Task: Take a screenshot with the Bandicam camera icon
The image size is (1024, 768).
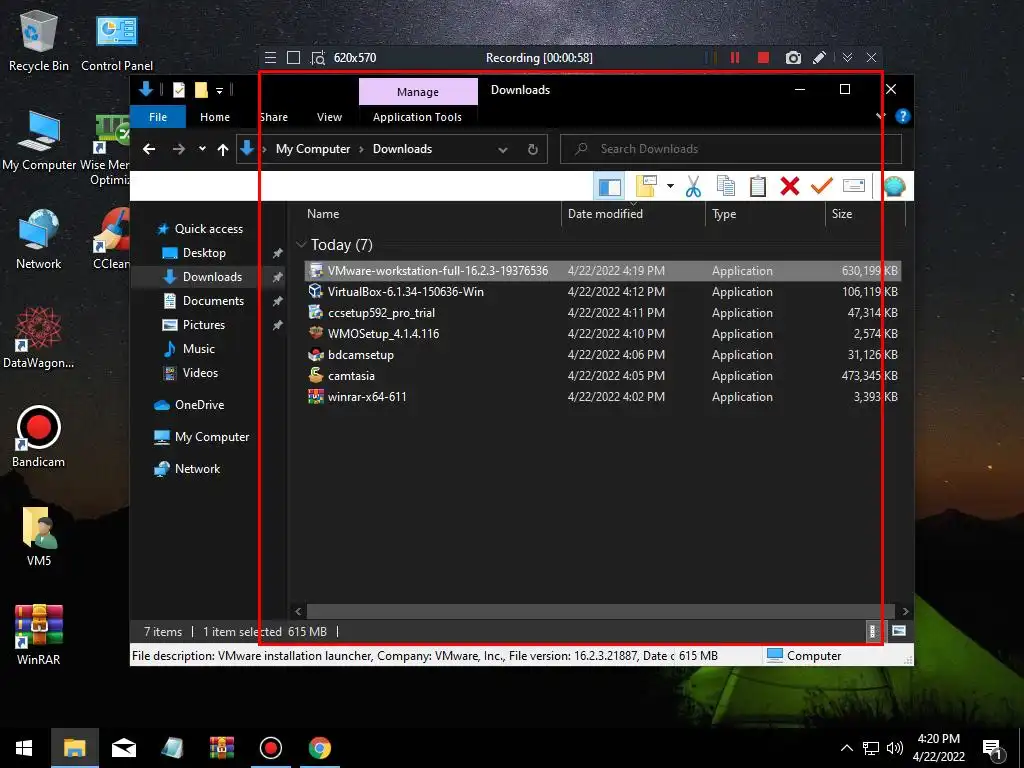Action: [793, 57]
